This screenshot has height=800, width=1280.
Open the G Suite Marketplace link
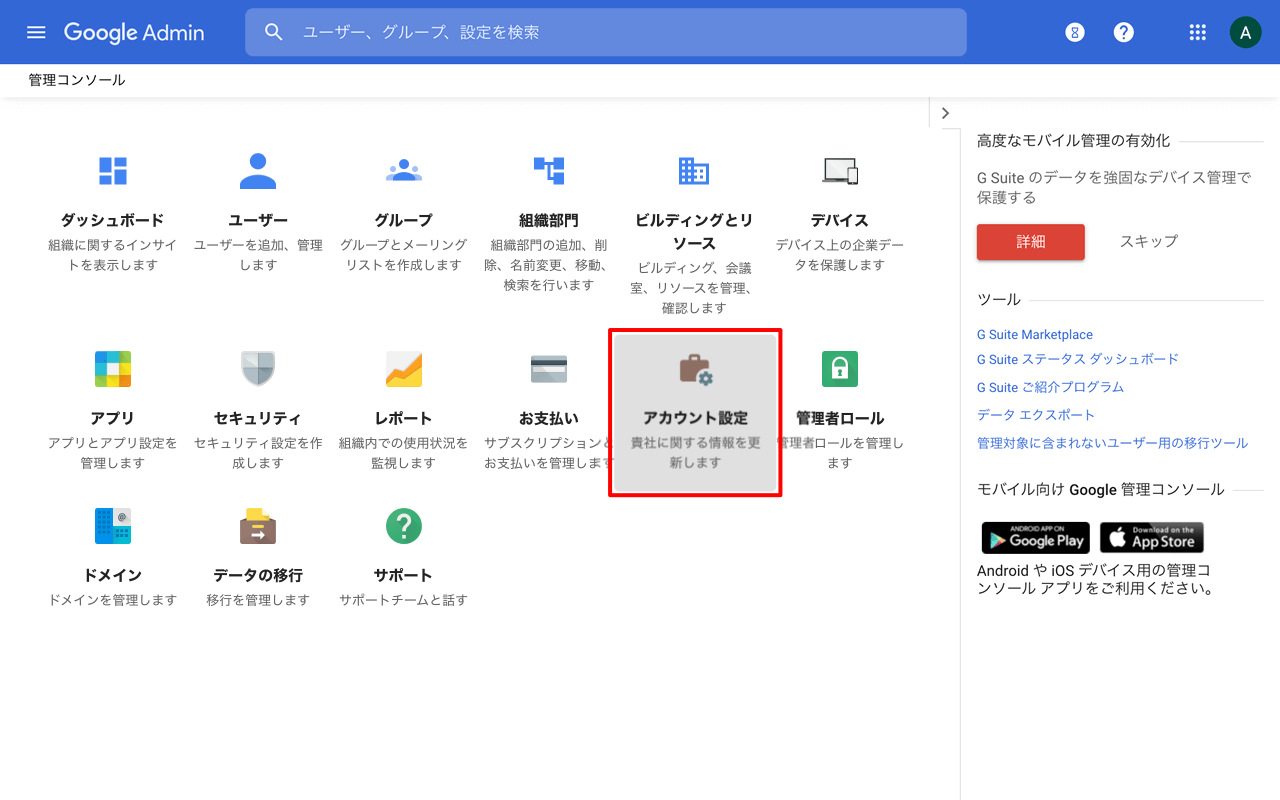pyautogui.click(x=1035, y=335)
